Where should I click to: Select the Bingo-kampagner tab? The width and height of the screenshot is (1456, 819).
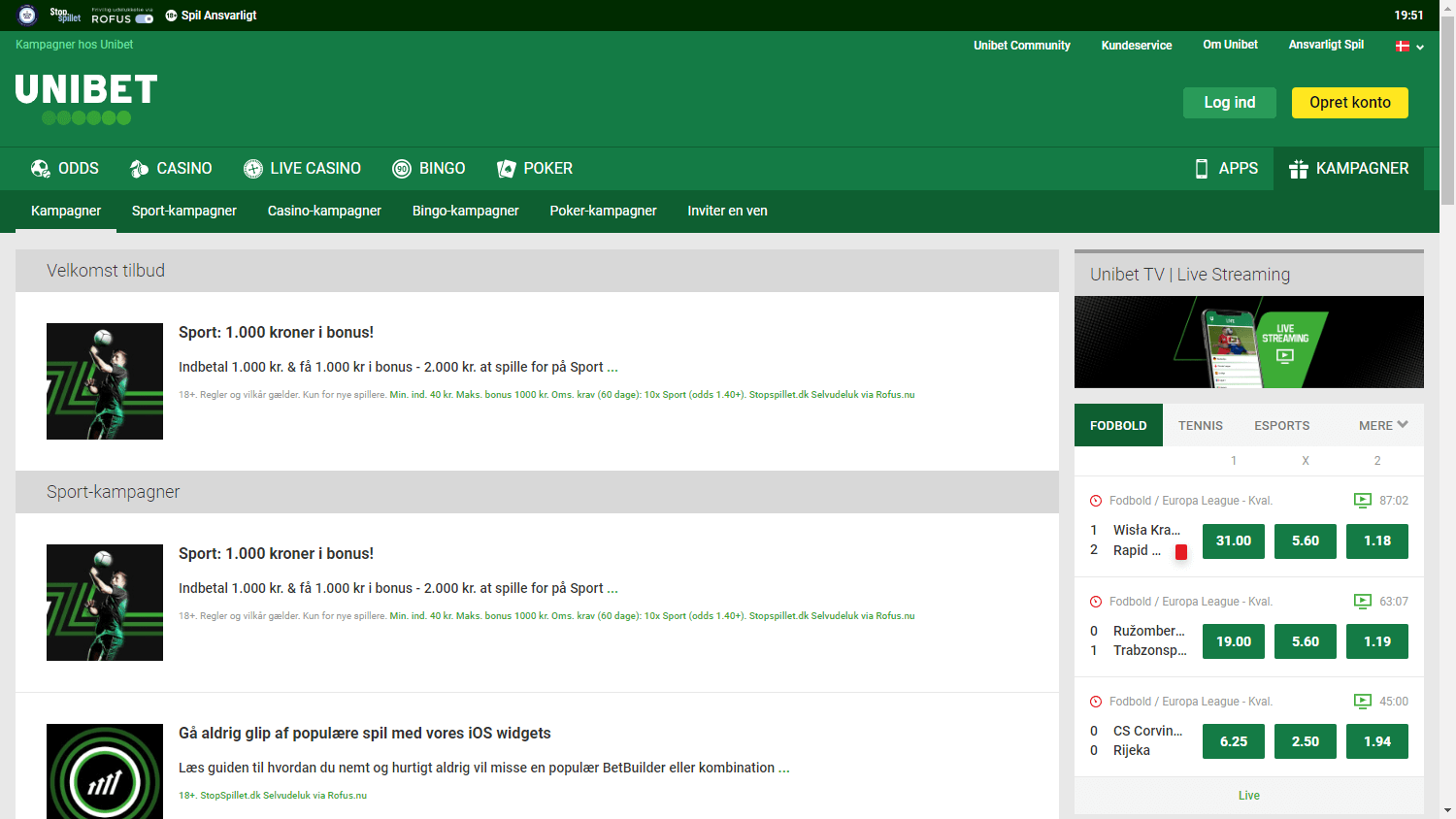466,211
